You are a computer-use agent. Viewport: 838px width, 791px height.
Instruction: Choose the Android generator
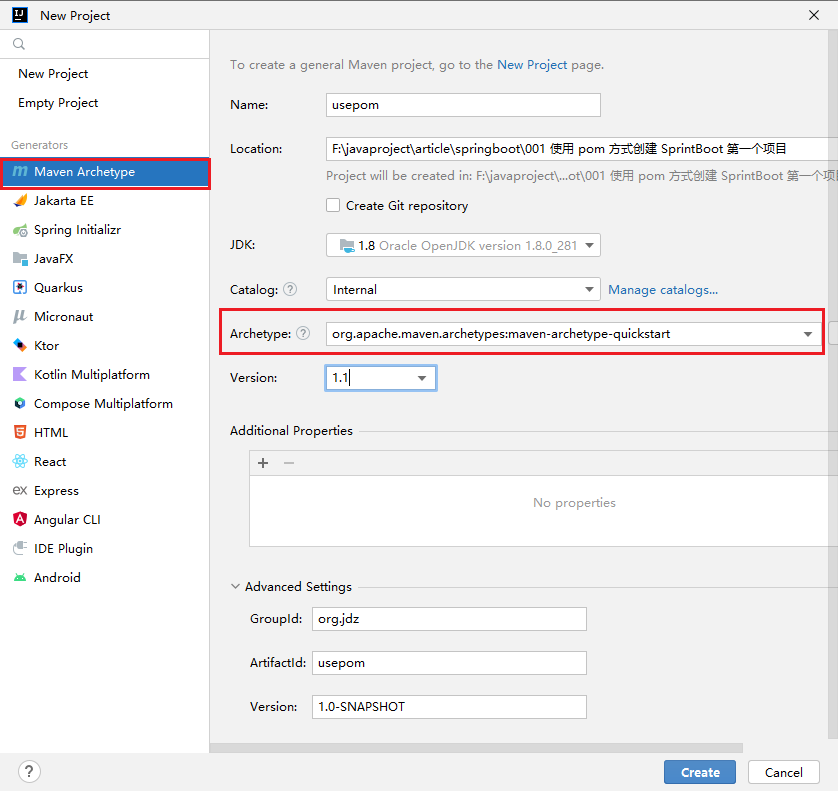[105, 577]
